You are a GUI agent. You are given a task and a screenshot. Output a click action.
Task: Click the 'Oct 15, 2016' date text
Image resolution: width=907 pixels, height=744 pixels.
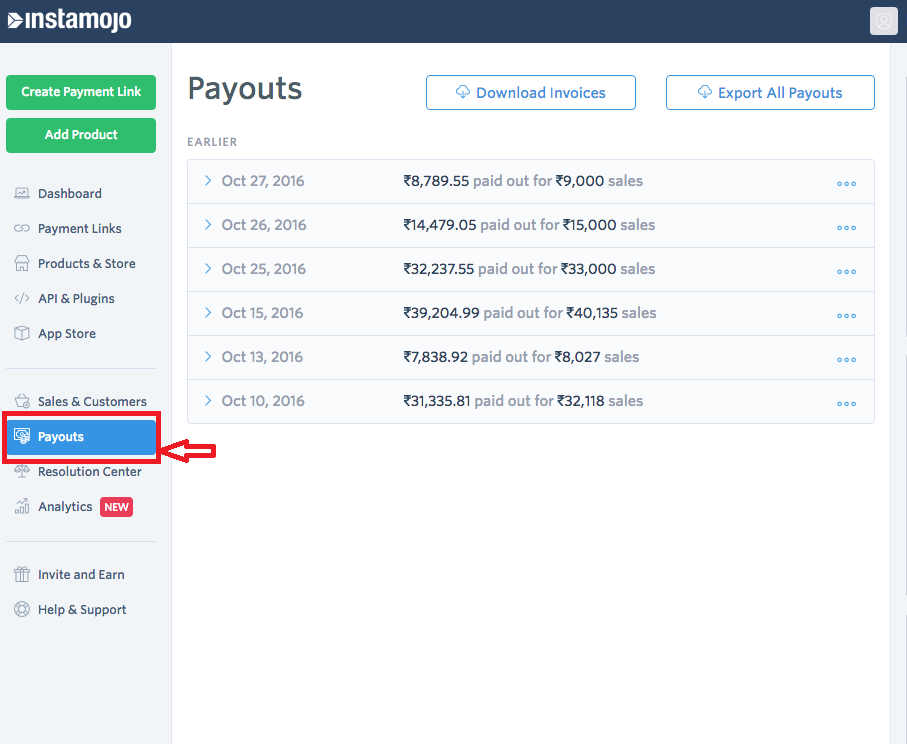[x=262, y=312]
